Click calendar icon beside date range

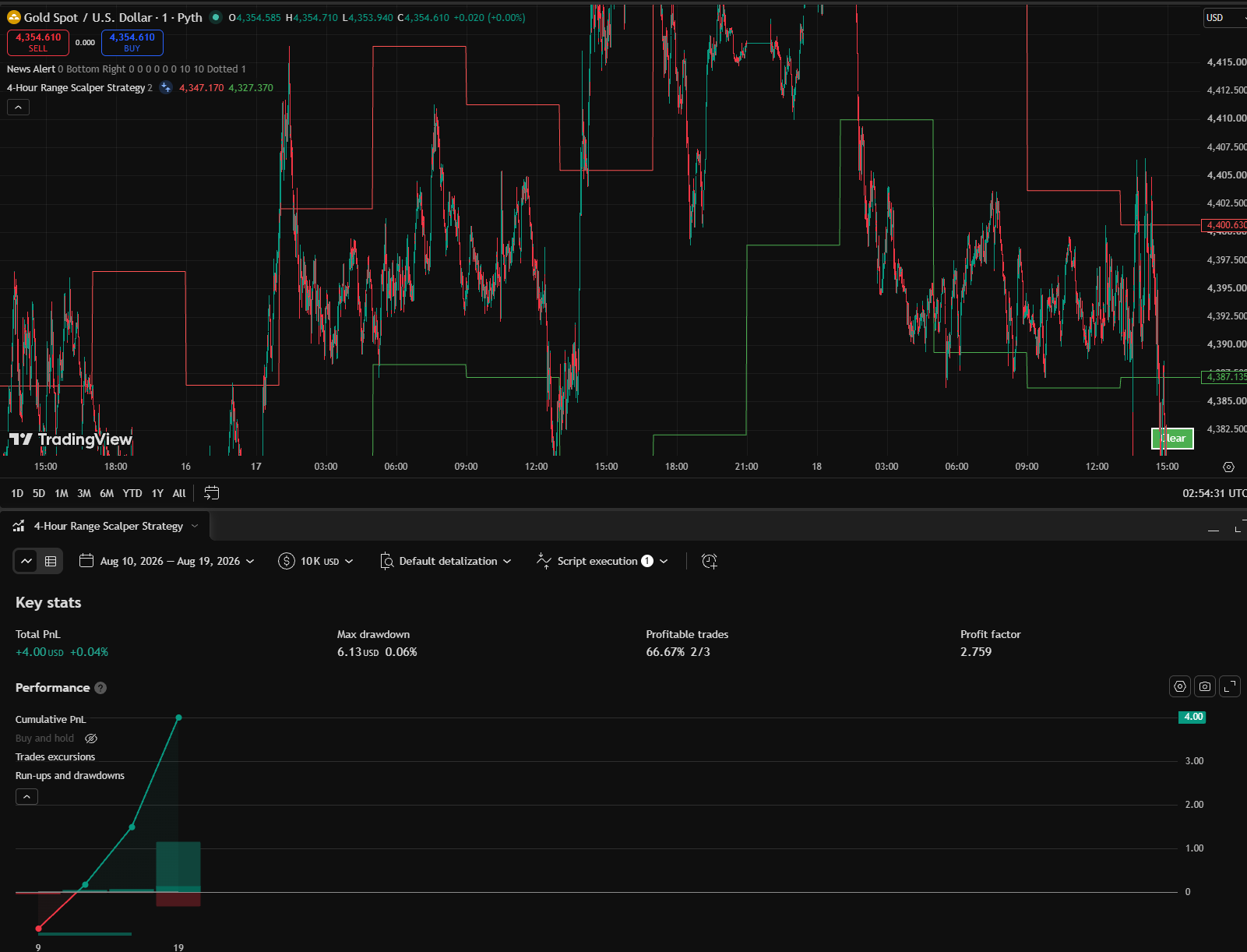pos(86,561)
